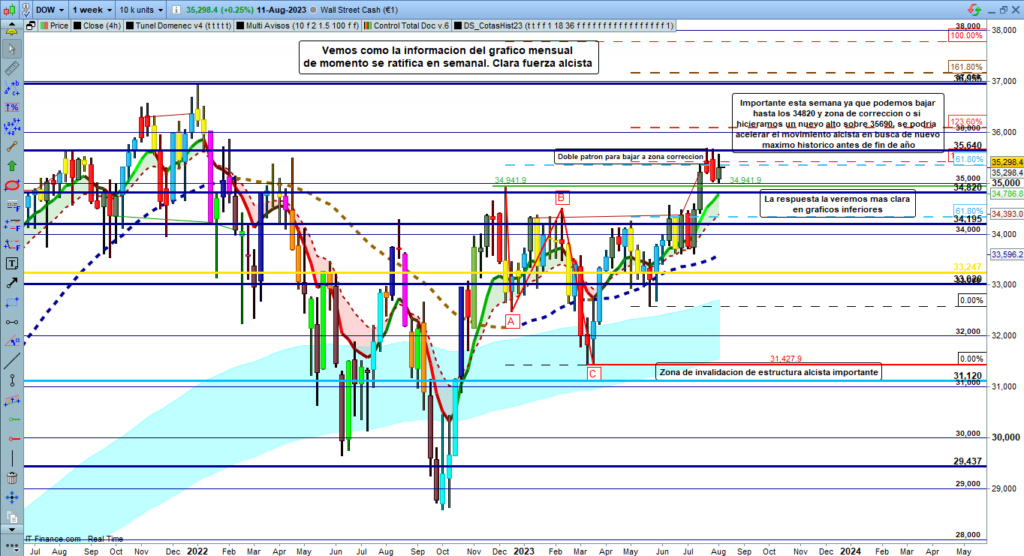This screenshot has height=556, width=1024.
Task: Select the red ellipse drawing tool
Action: click(13, 185)
